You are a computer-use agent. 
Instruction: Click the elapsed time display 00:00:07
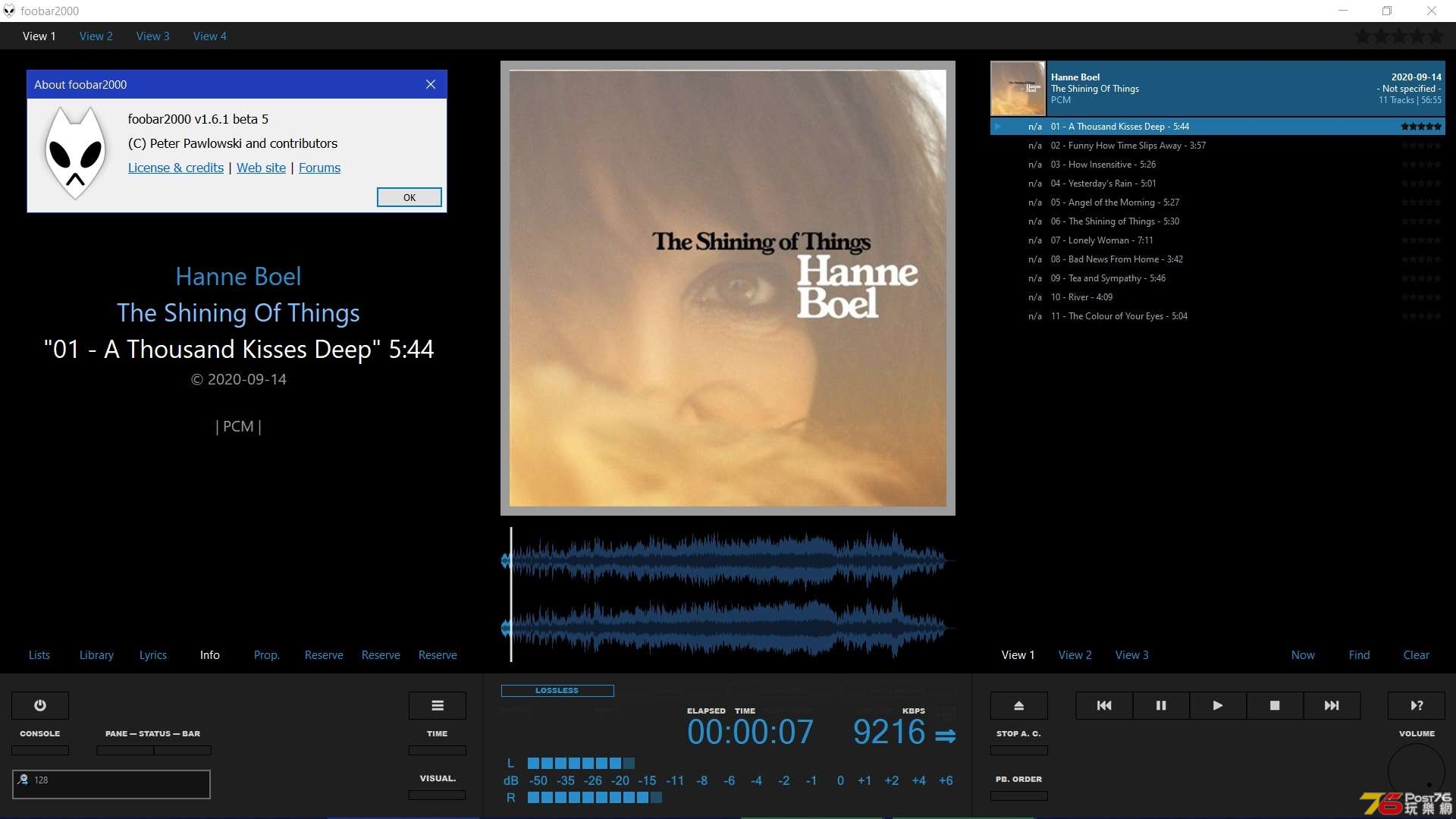(x=750, y=733)
